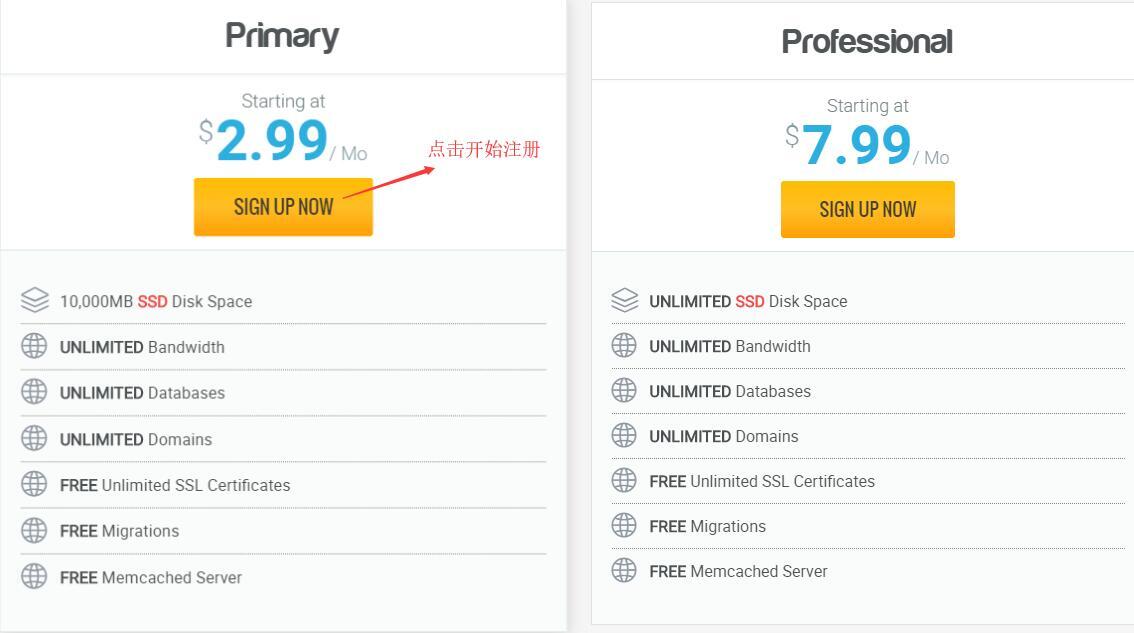Image resolution: width=1134 pixels, height=633 pixels.
Task: Click the globe icon beside Primary SSL Certificates
Action: pos(34,484)
